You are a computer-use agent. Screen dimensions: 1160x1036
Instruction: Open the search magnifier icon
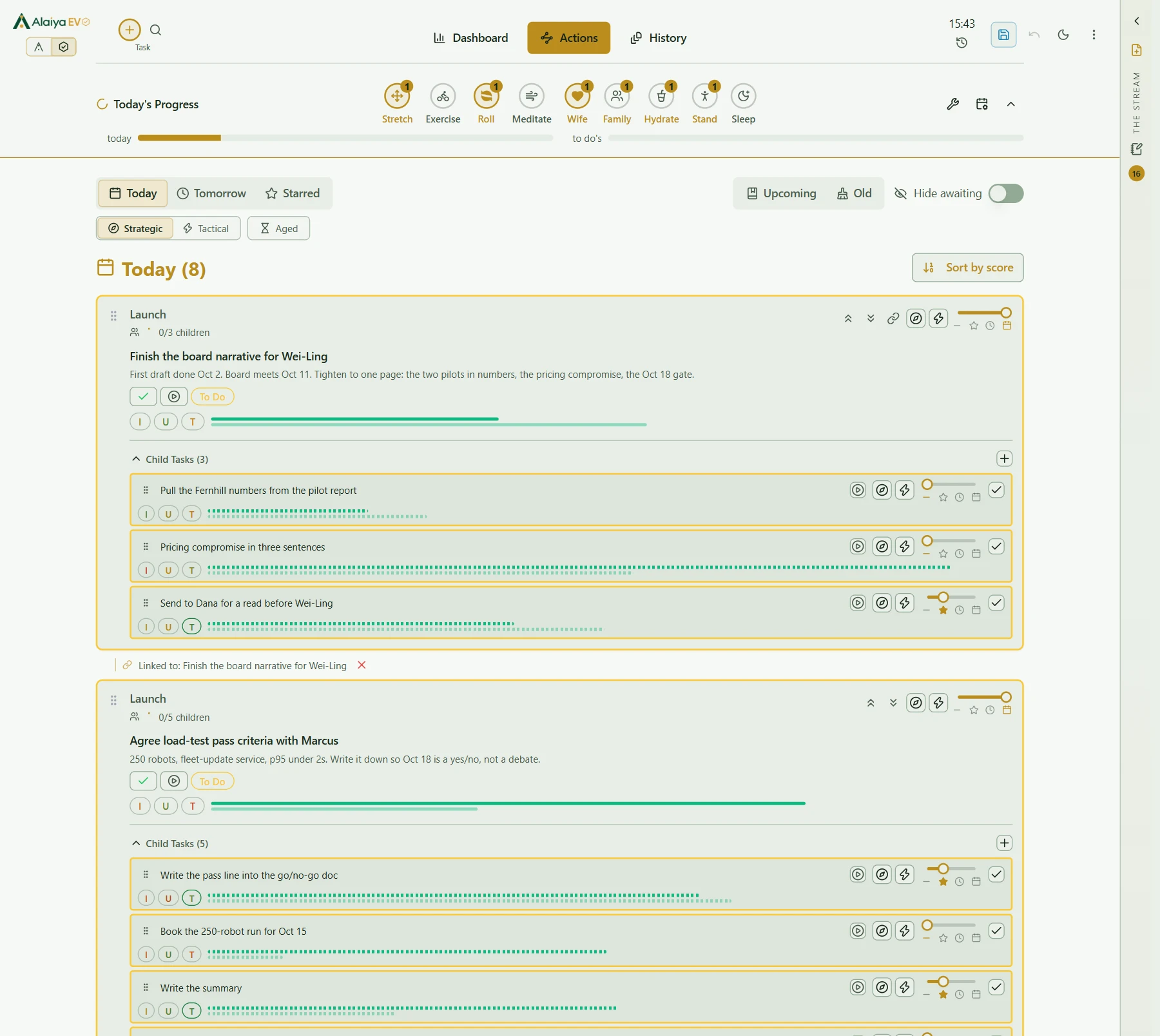pos(155,30)
